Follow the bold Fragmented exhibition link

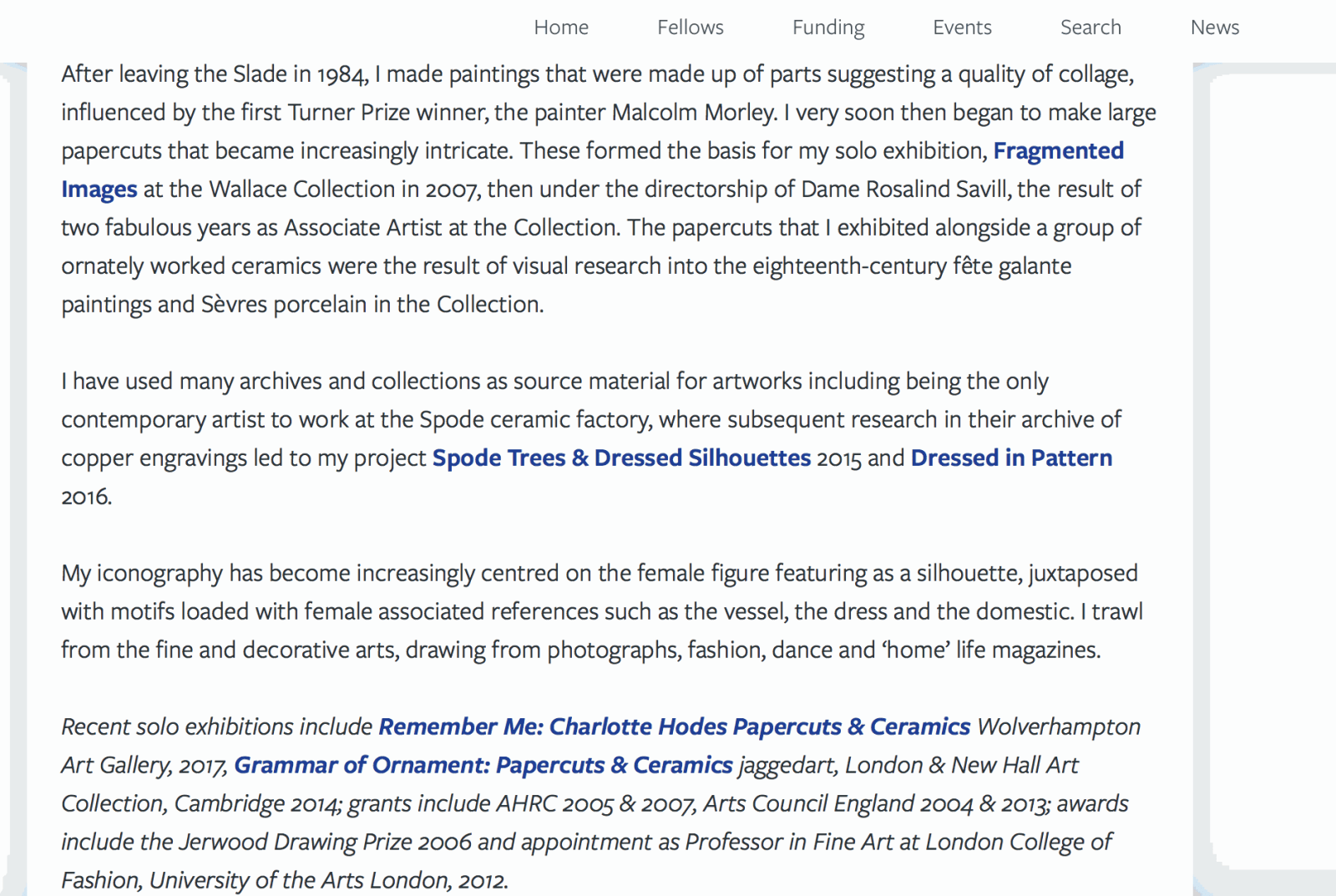pos(1058,151)
